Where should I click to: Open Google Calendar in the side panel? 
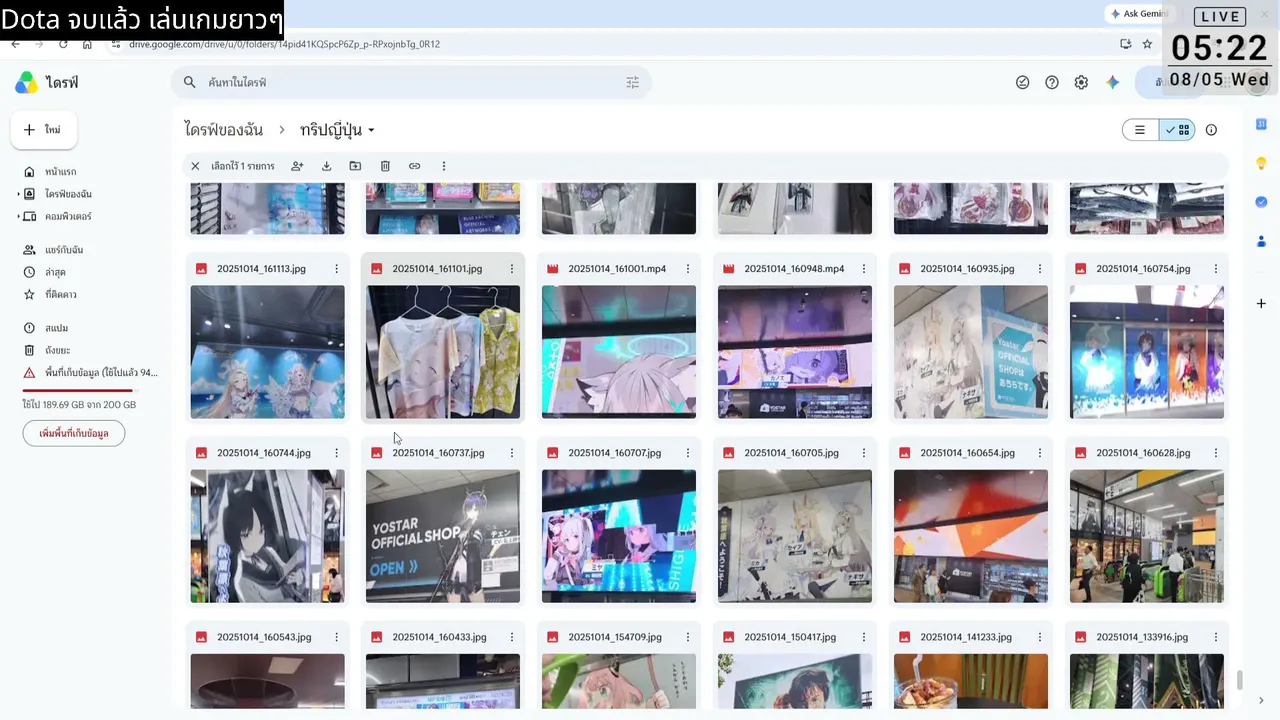click(1261, 123)
